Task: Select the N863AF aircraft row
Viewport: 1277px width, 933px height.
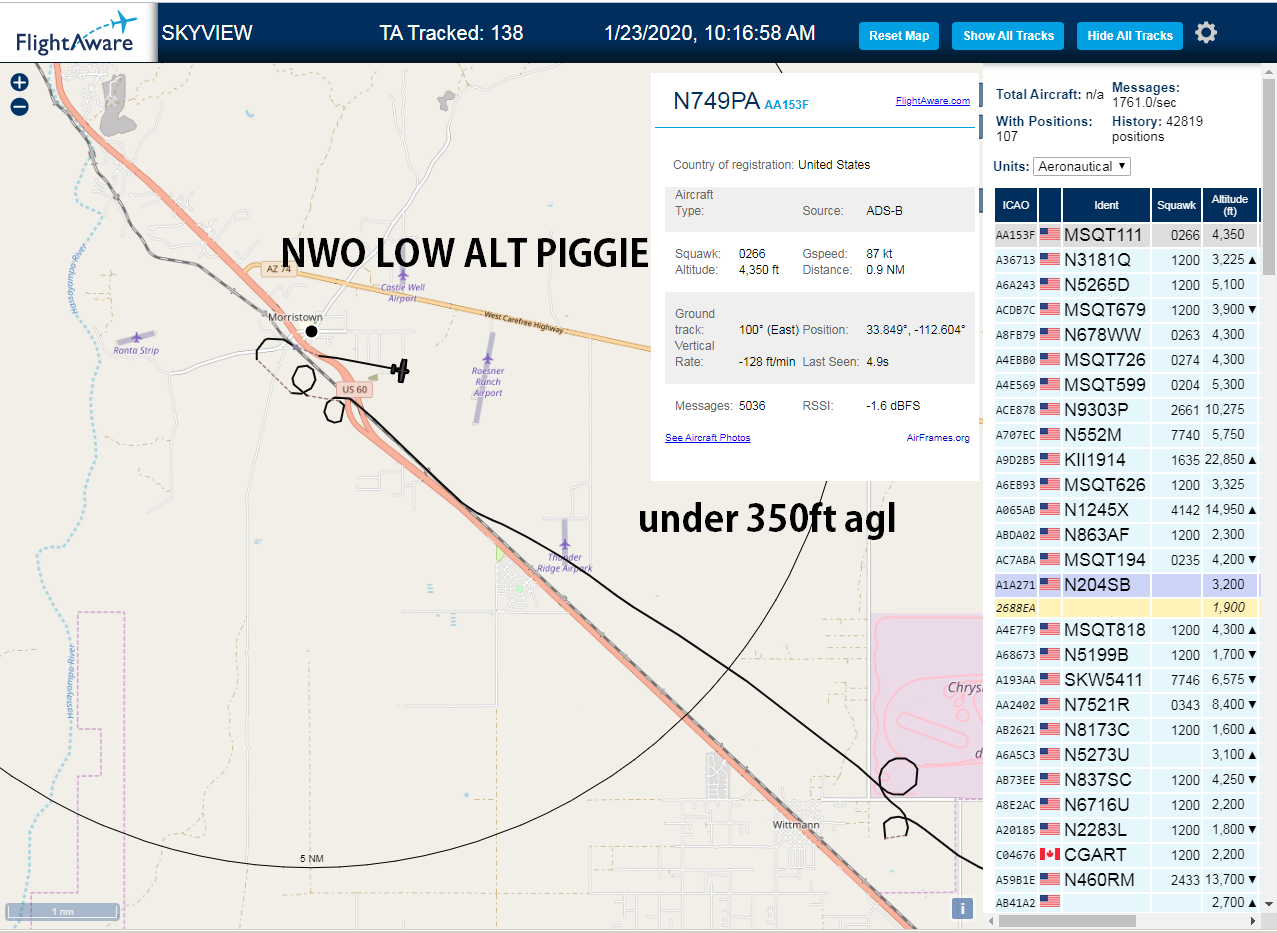Action: pos(1126,535)
